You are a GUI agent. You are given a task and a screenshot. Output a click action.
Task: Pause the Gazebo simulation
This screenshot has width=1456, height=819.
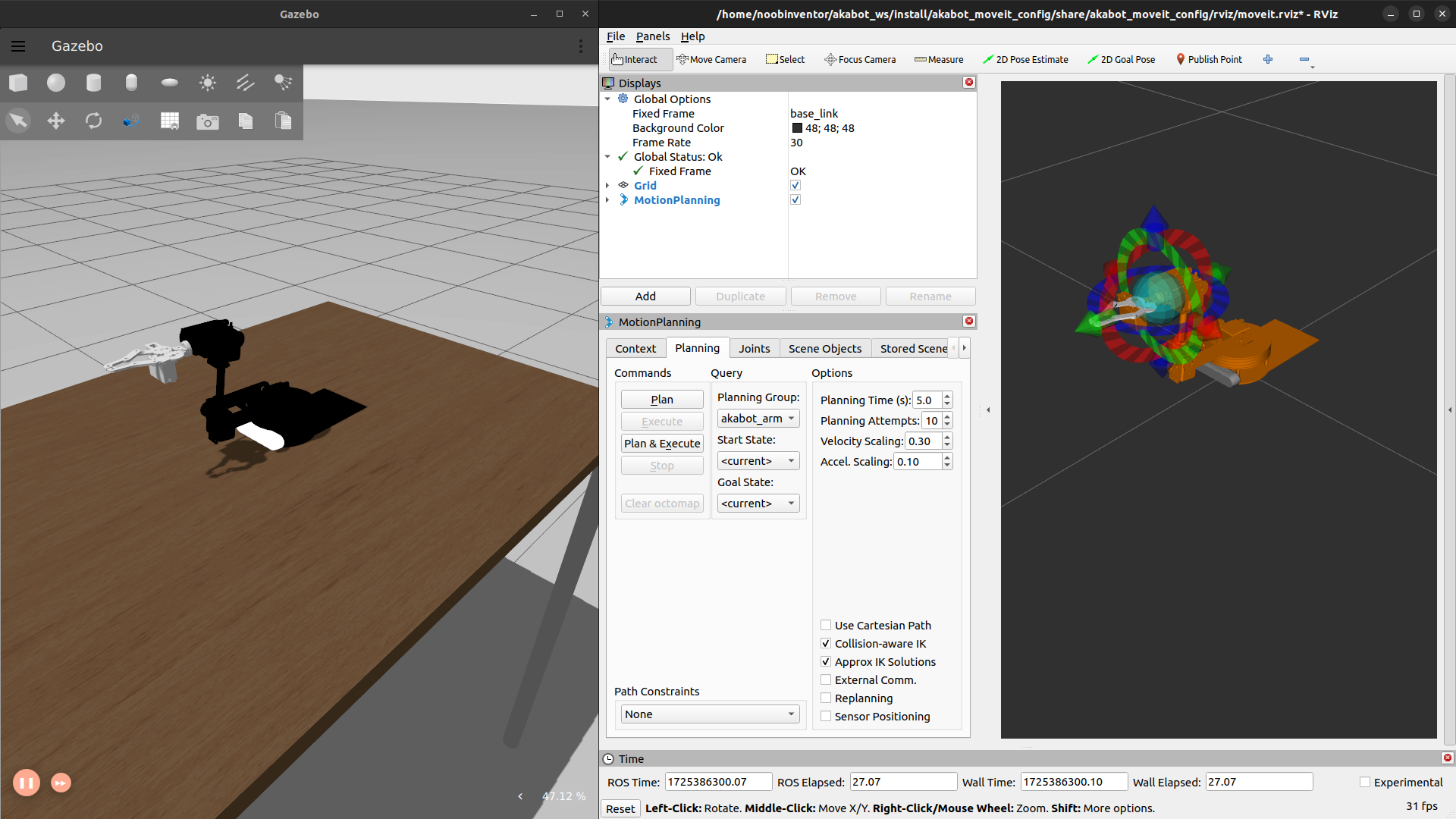point(27,783)
